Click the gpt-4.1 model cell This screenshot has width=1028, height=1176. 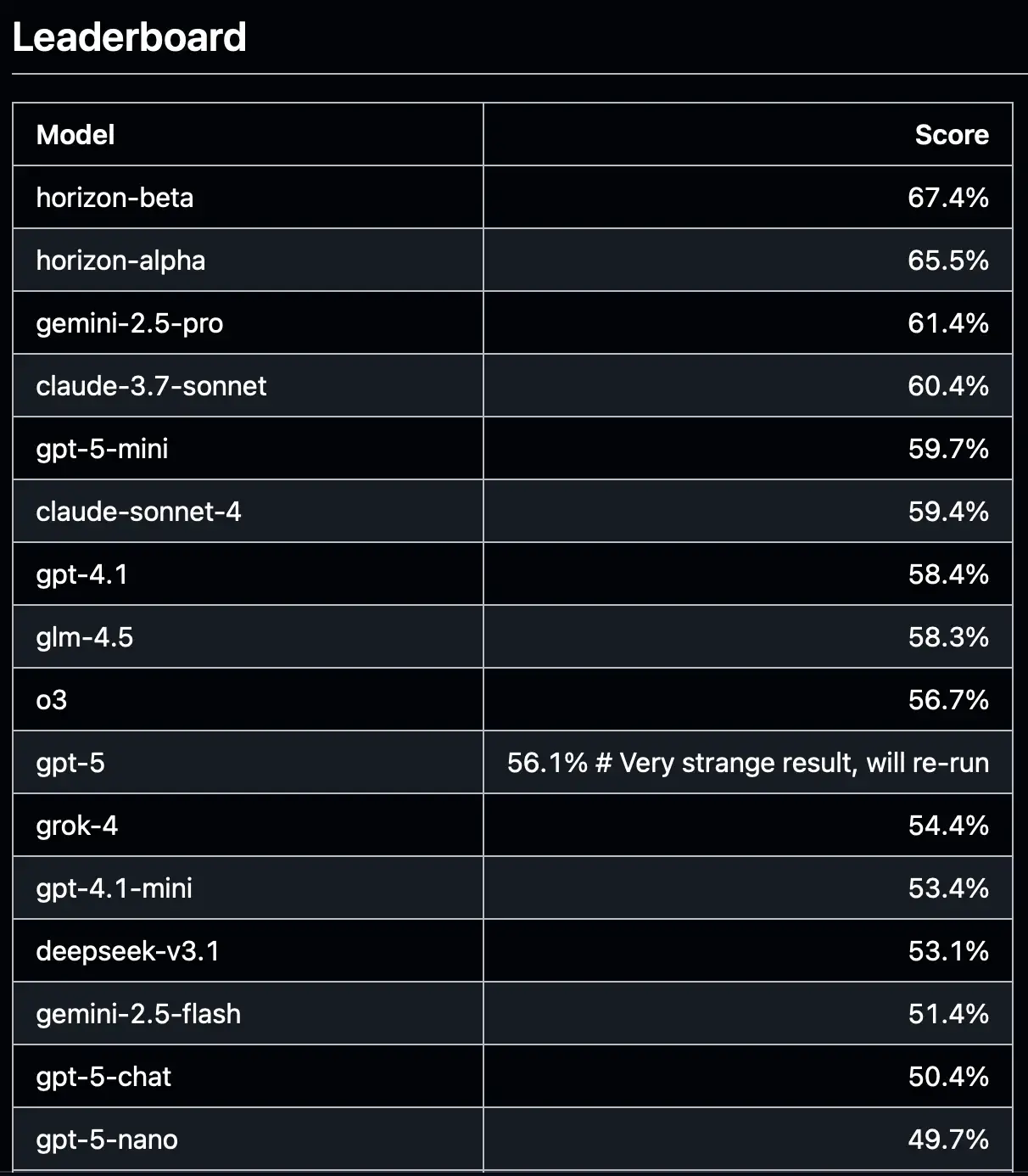[x=81, y=574]
